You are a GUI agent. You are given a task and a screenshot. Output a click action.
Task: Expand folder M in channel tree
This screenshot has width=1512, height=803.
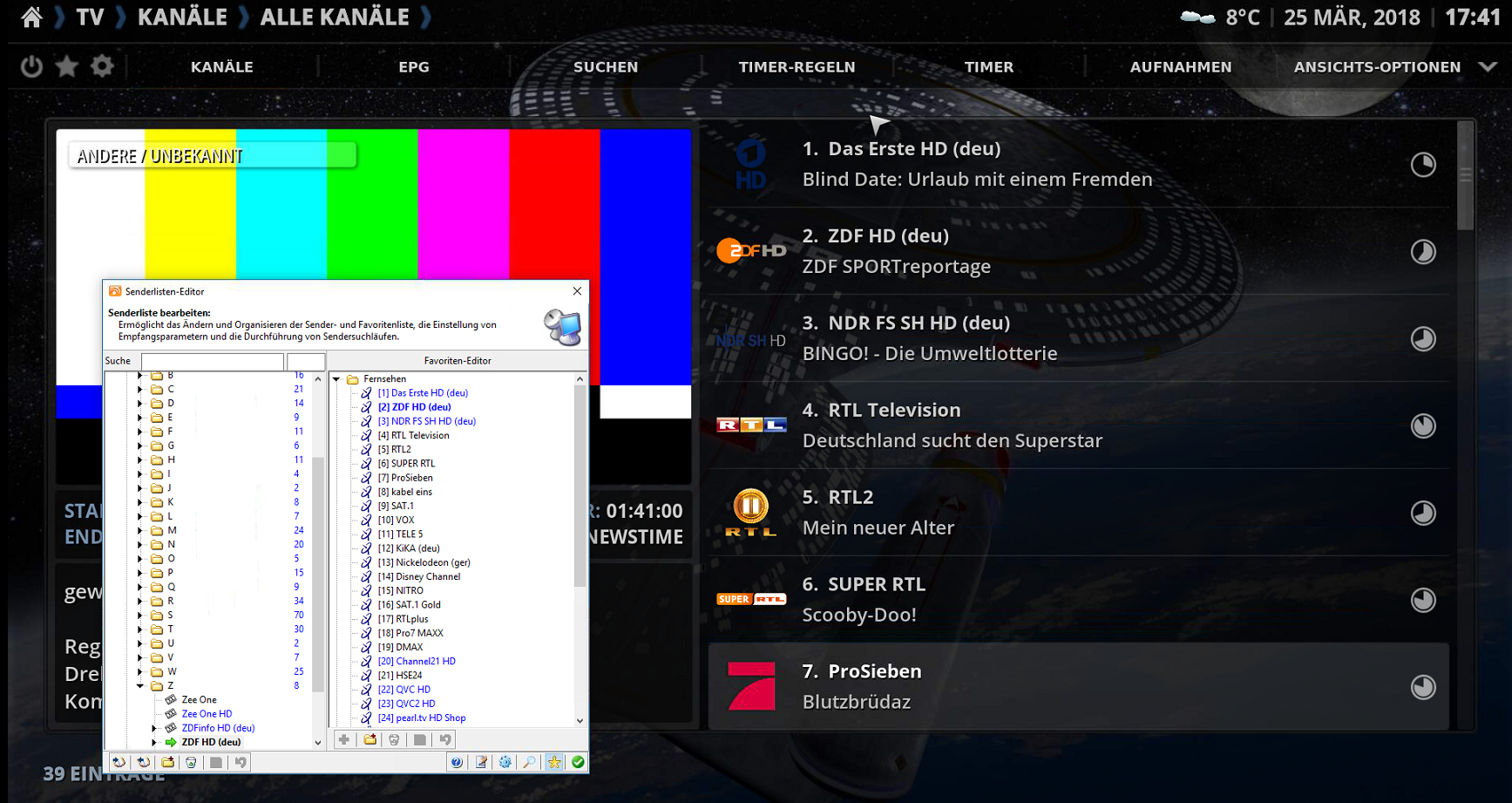tap(140, 530)
